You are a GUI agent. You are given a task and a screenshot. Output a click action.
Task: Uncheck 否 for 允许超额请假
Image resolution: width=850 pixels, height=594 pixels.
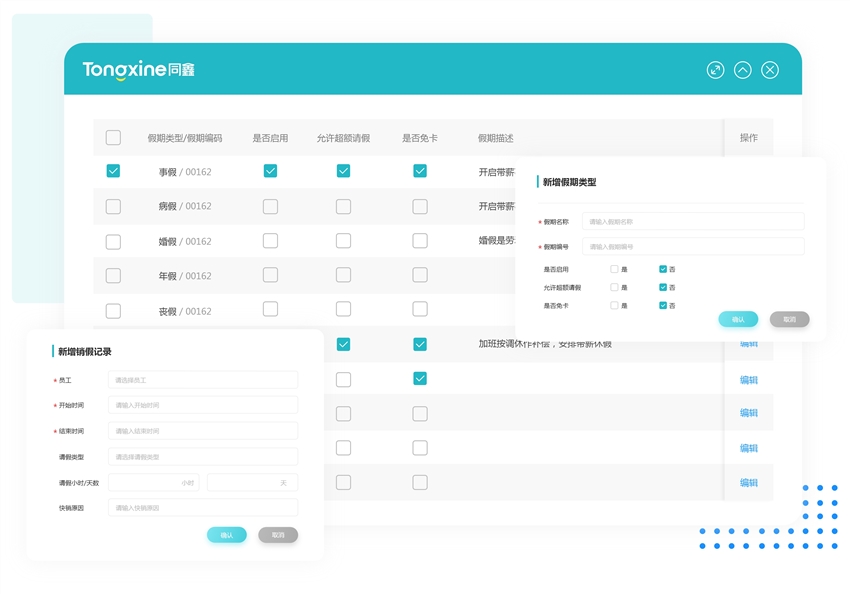663,287
